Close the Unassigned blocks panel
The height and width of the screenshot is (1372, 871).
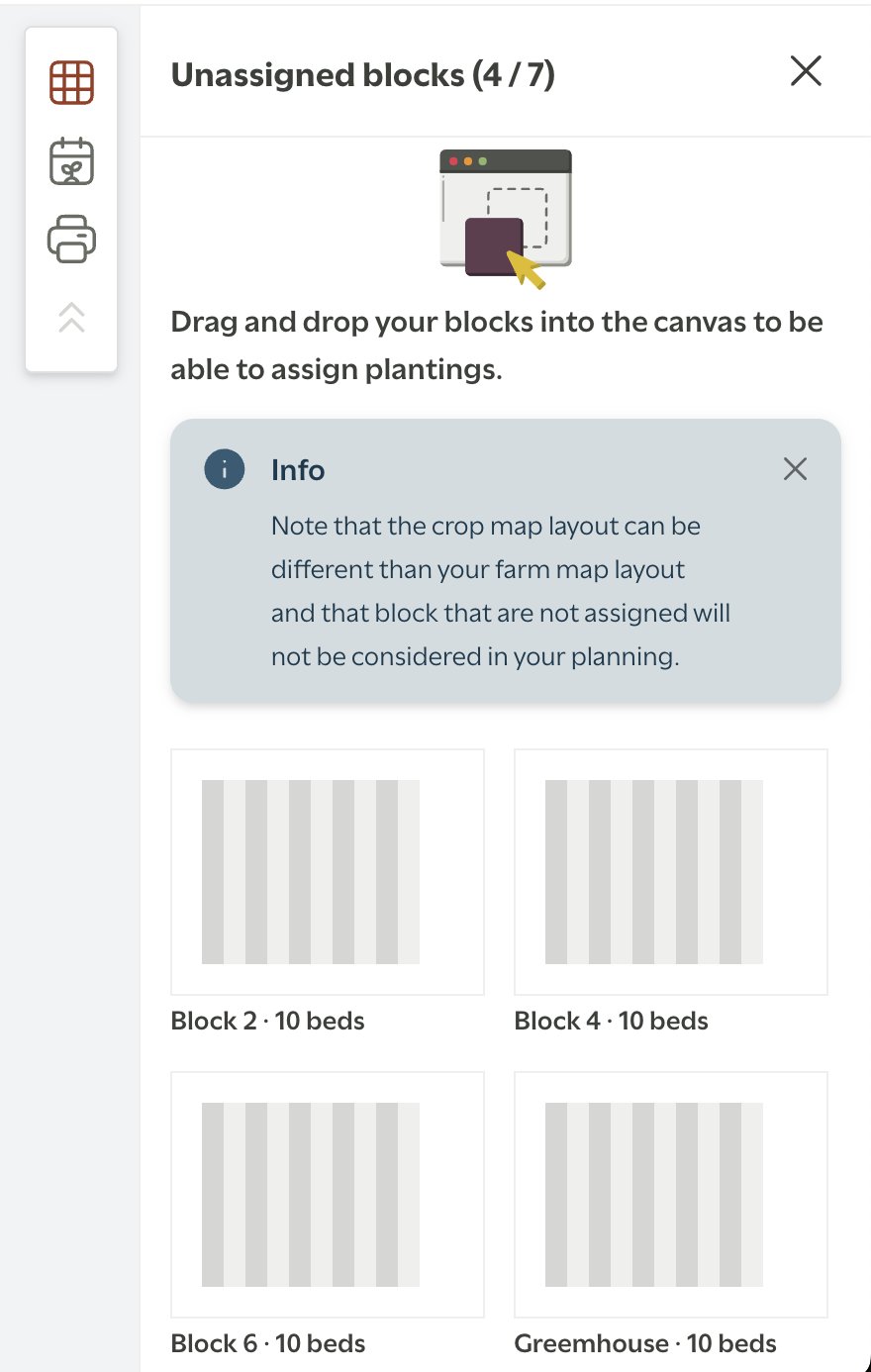coord(806,71)
